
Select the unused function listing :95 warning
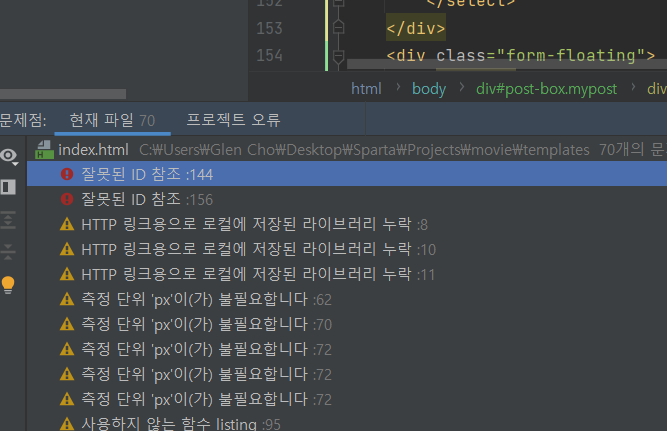(347, 424)
